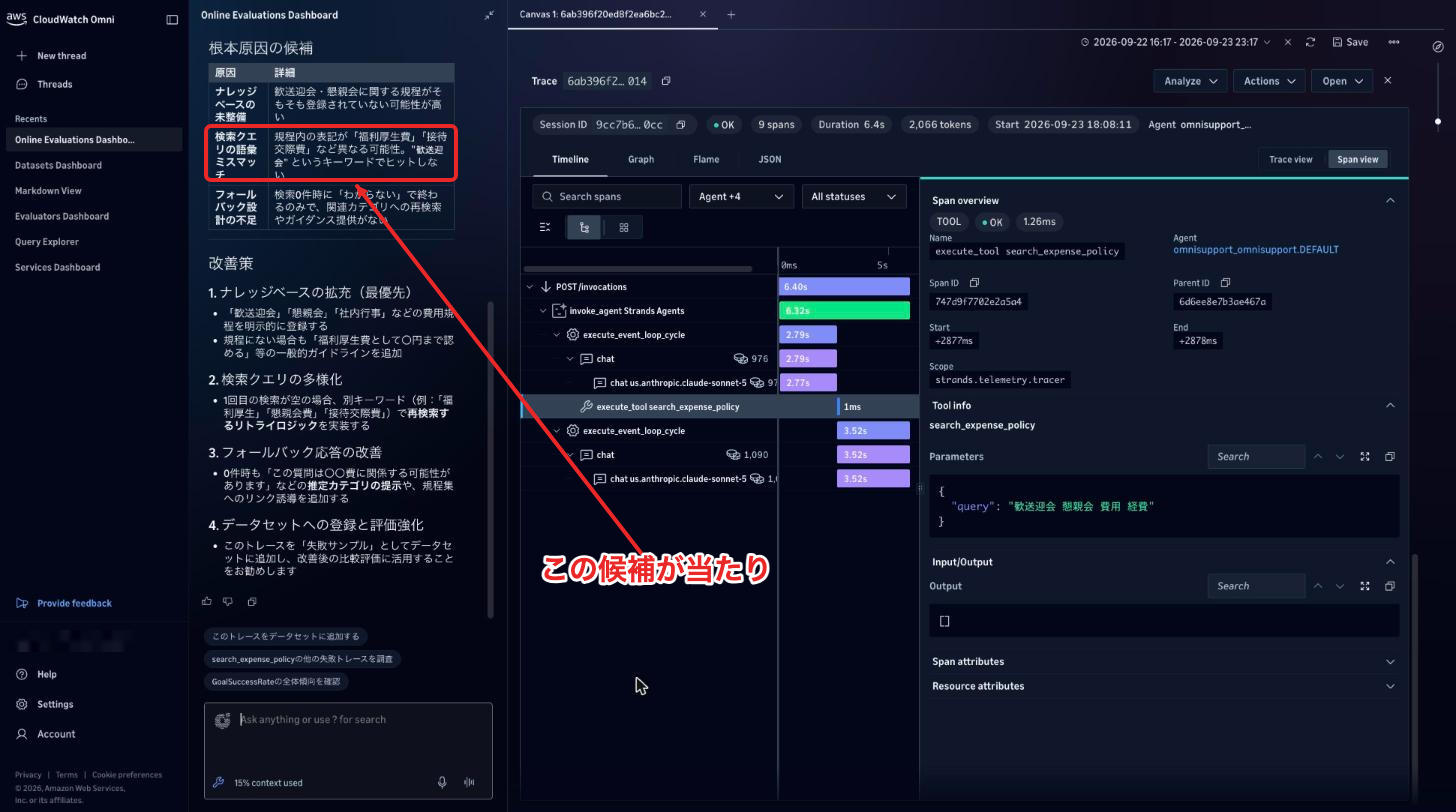Screen dimensions: 1456x812
Task: Start a New thread
Action: click(61, 56)
